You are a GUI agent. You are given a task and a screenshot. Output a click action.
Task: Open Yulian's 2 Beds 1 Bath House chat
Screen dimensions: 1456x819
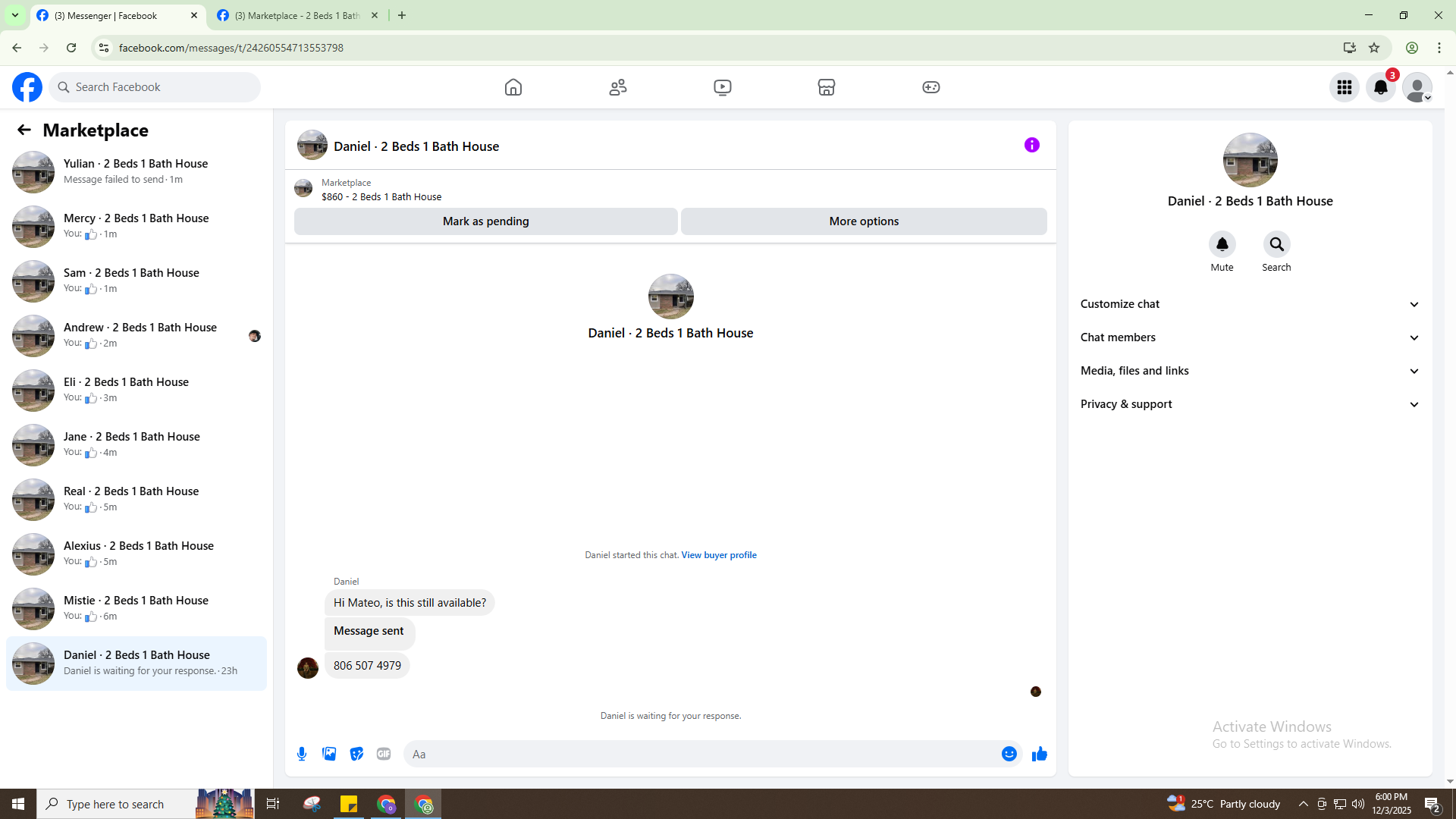[x=136, y=172]
